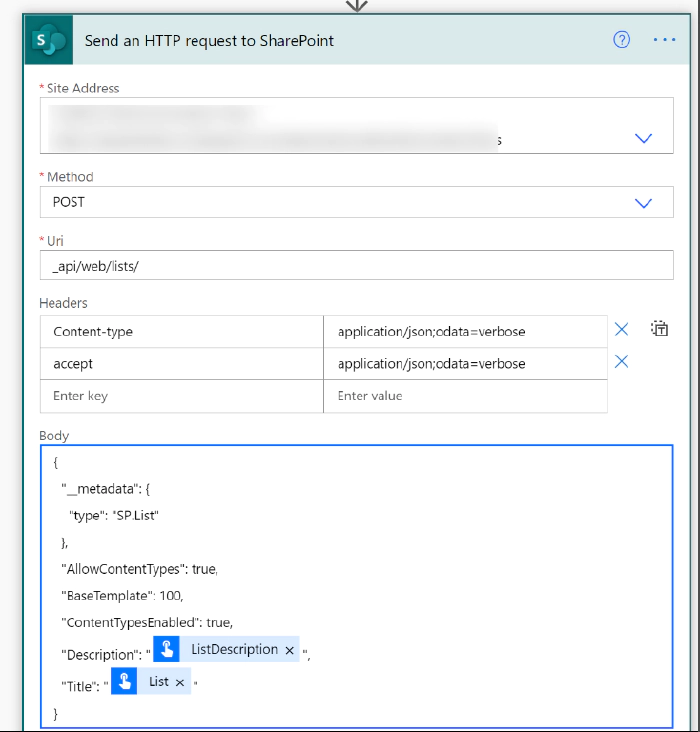Viewport: 700px width, 732px height.
Task: Click the SharePoint connector icon
Action: (48, 40)
